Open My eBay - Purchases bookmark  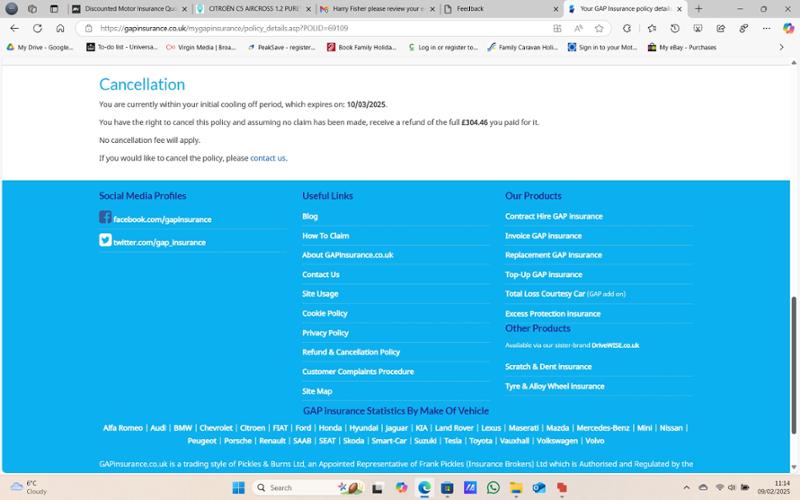(x=682, y=47)
